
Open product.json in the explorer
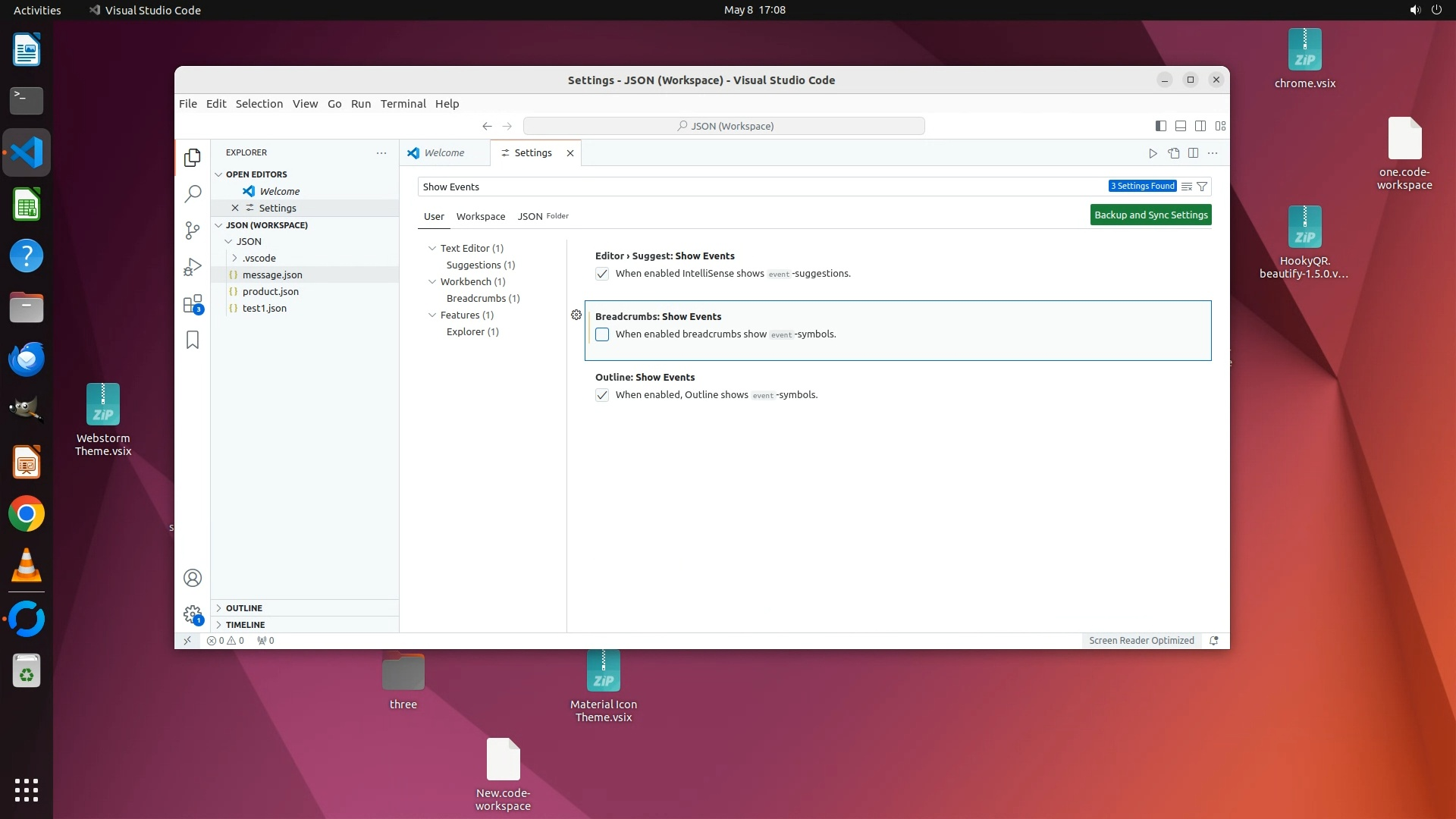pyautogui.click(x=270, y=291)
